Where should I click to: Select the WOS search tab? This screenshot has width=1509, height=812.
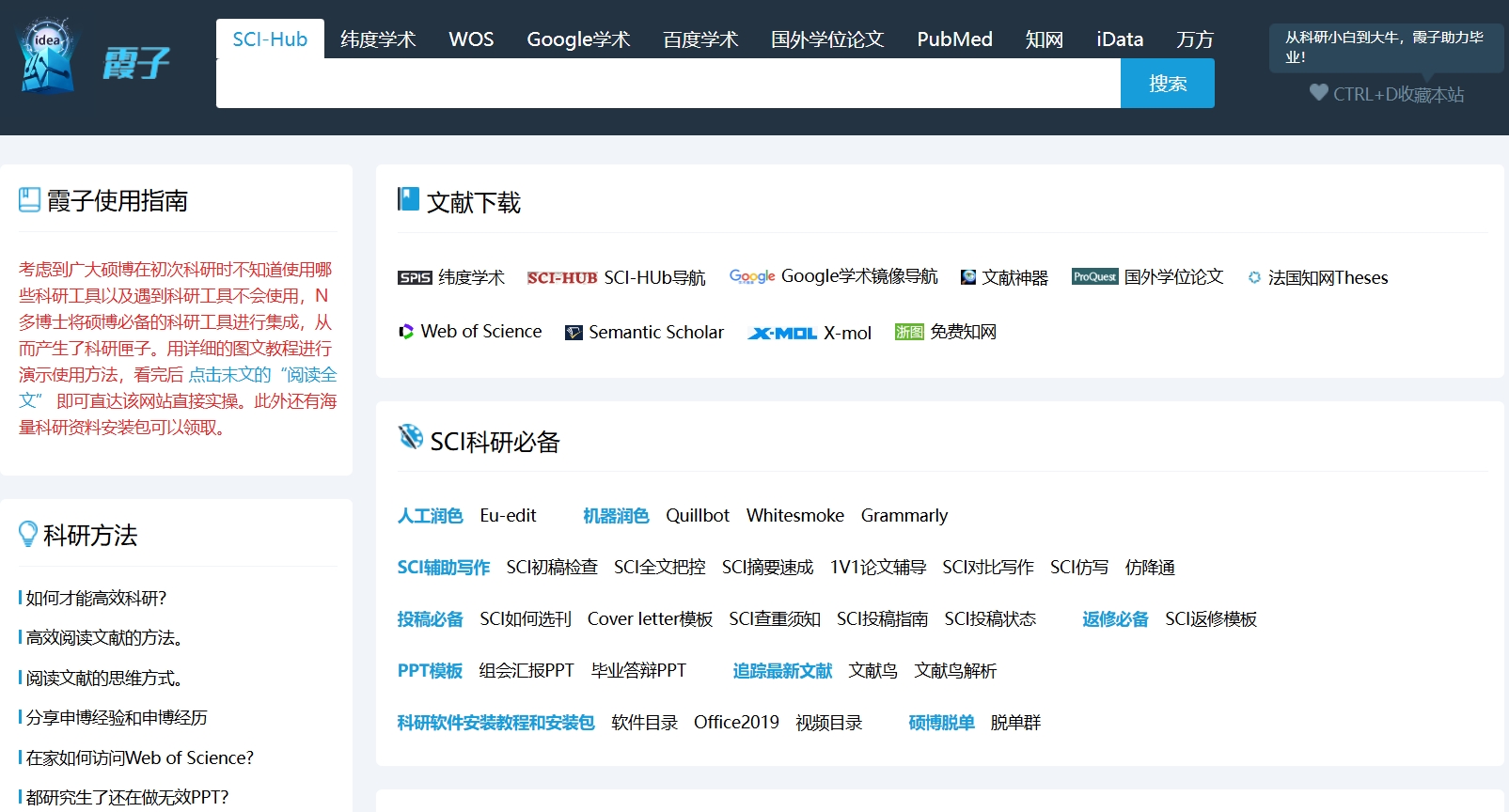[x=471, y=39]
